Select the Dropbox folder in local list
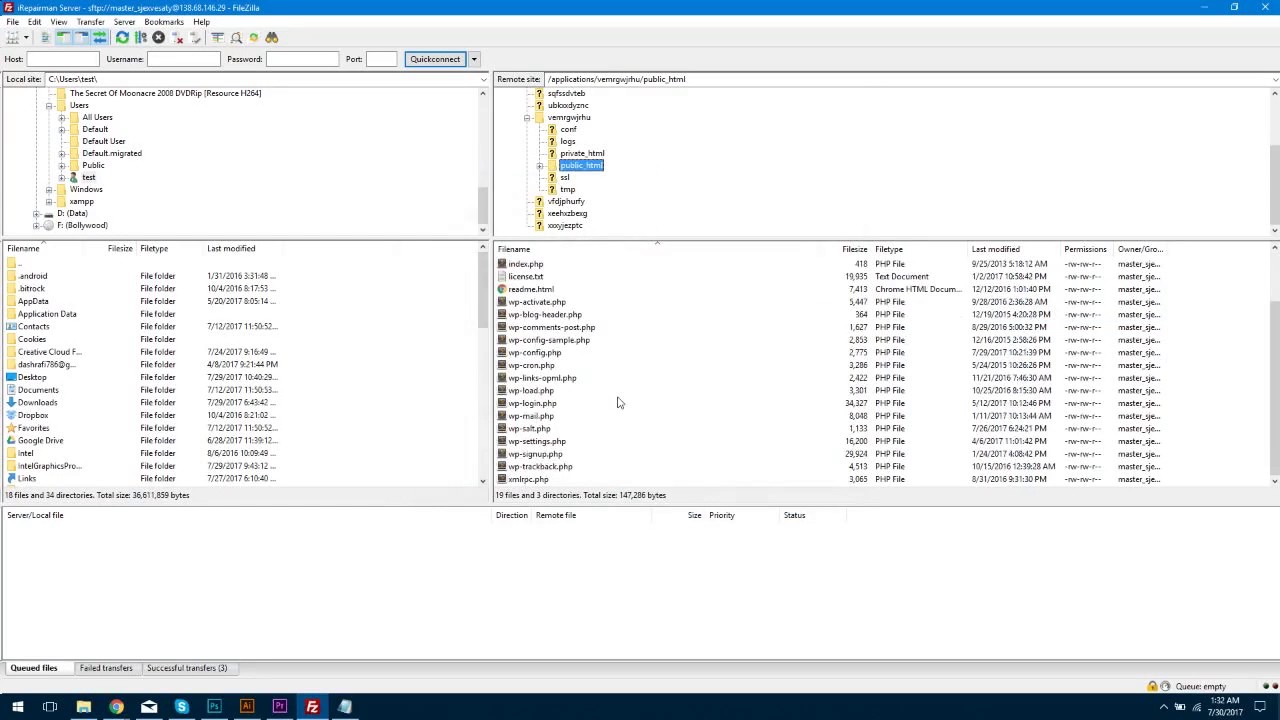The image size is (1280, 720). pyautogui.click(x=33, y=415)
